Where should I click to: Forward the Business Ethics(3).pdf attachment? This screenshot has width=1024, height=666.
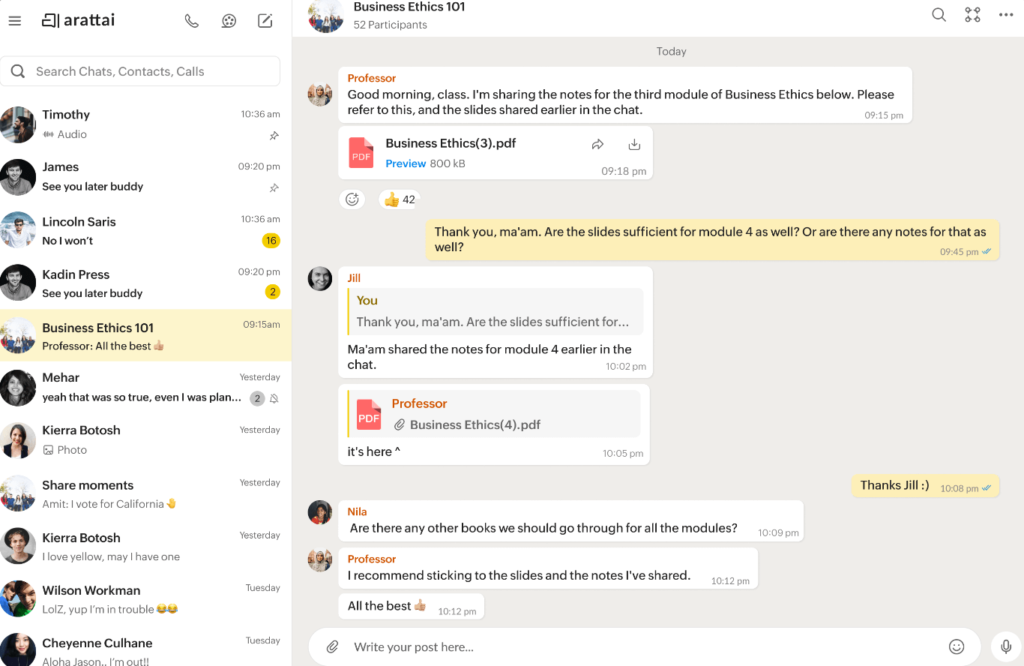coord(598,144)
